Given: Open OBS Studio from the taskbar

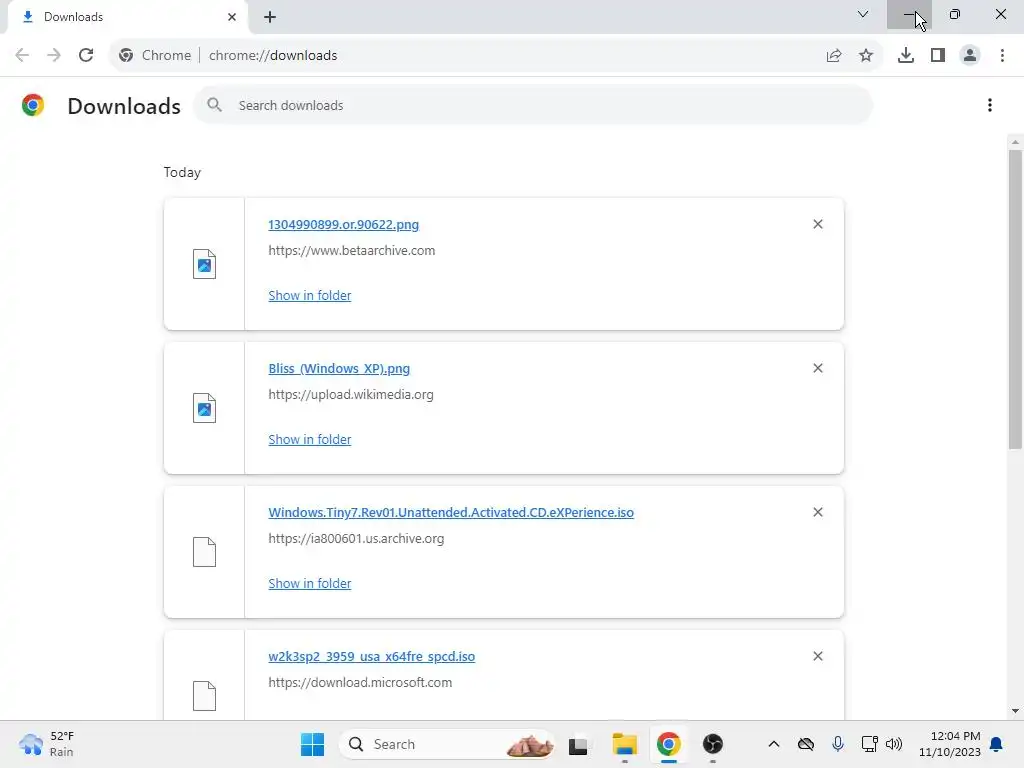Looking at the screenshot, I should pyautogui.click(x=712, y=744).
